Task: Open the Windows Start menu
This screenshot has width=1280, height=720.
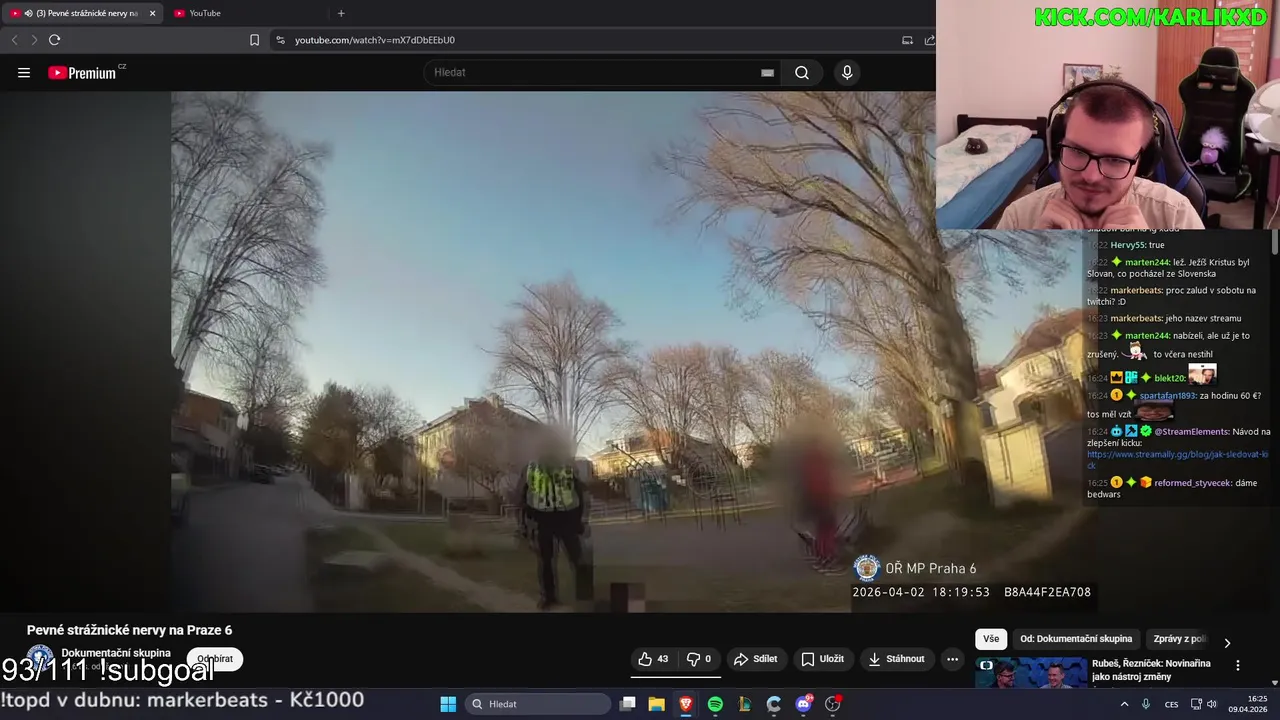Action: pos(448,704)
